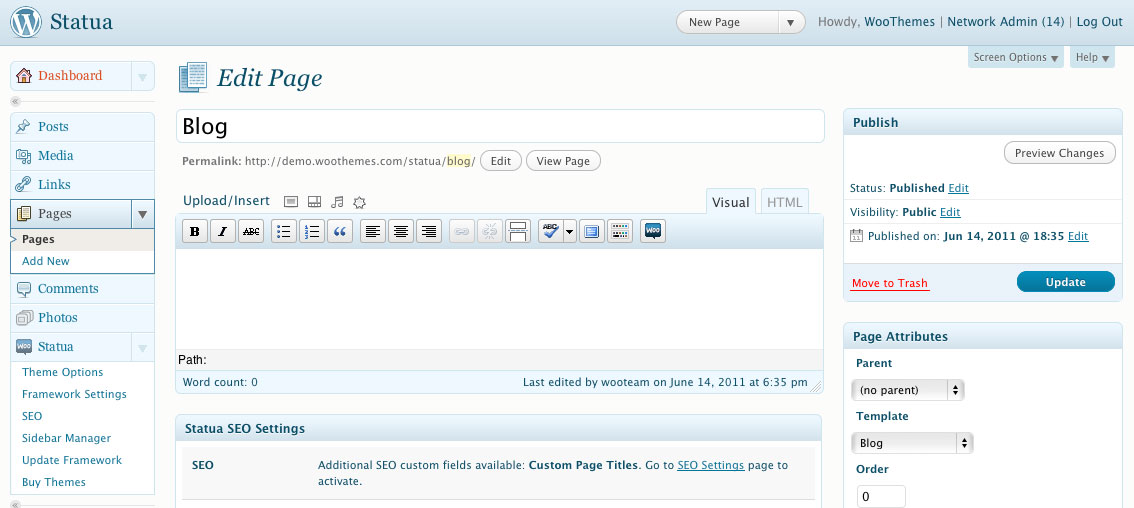
Task: Open Theme Options submenu item
Action: coord(62,372)
